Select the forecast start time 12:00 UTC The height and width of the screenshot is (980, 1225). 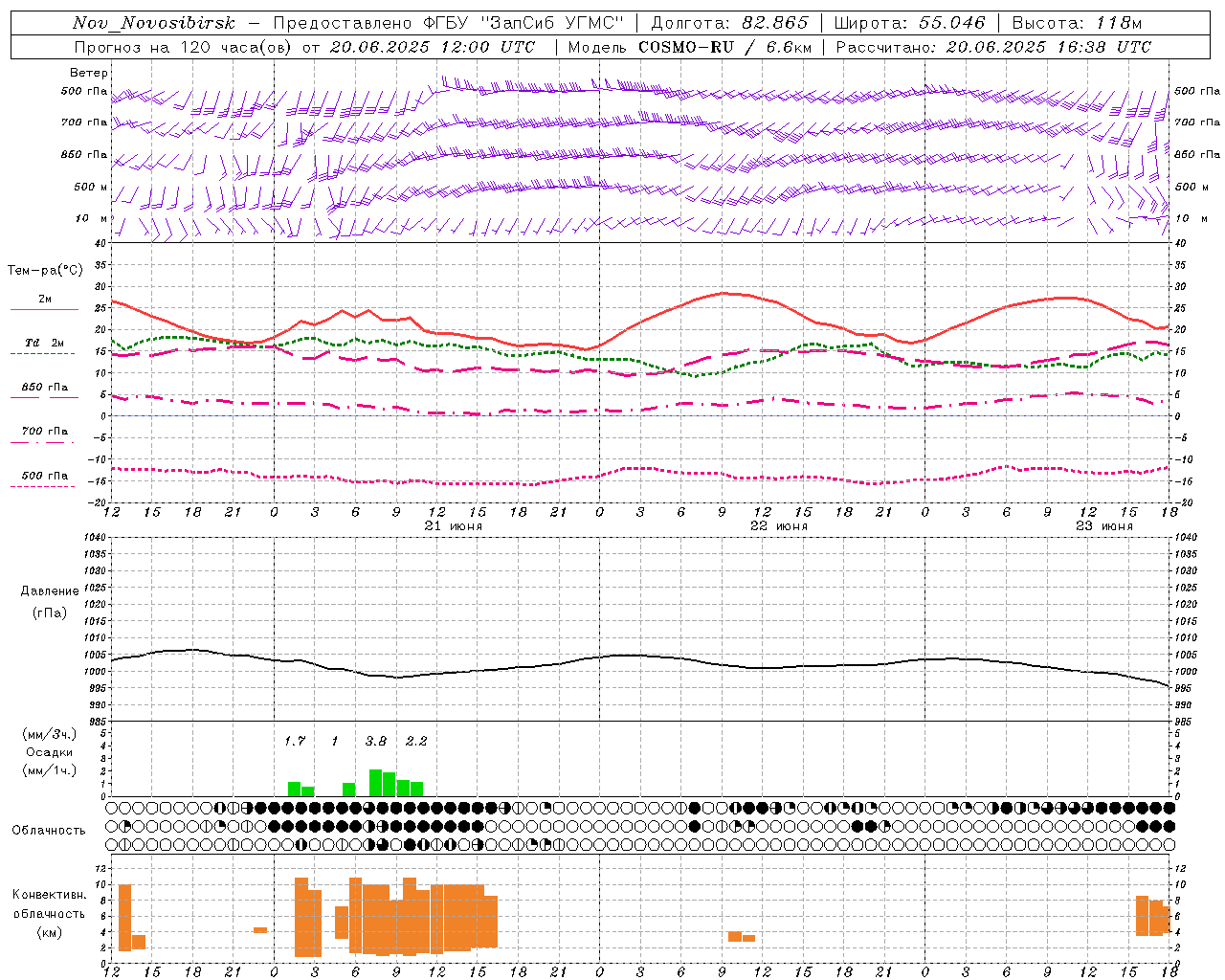(x=490, y=47)
